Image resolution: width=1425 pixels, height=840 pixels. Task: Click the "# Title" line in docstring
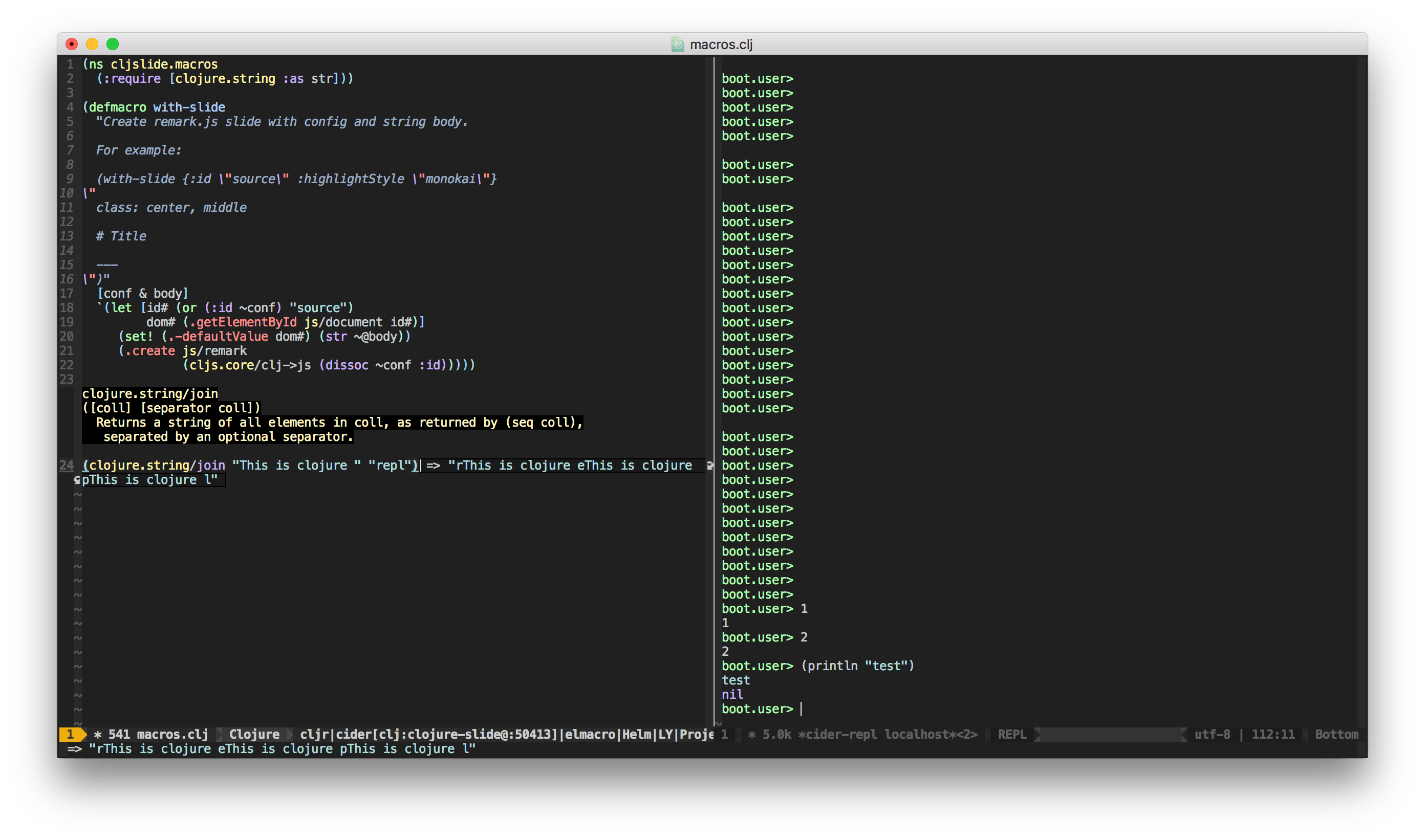point(121,236)
